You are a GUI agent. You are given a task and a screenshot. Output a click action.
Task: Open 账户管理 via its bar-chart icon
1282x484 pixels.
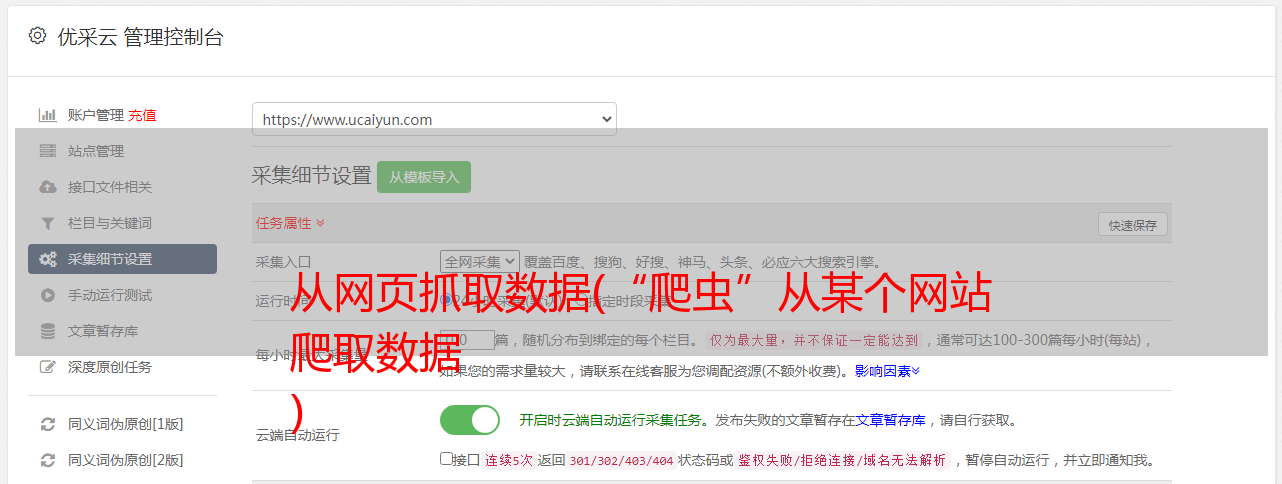47,115
